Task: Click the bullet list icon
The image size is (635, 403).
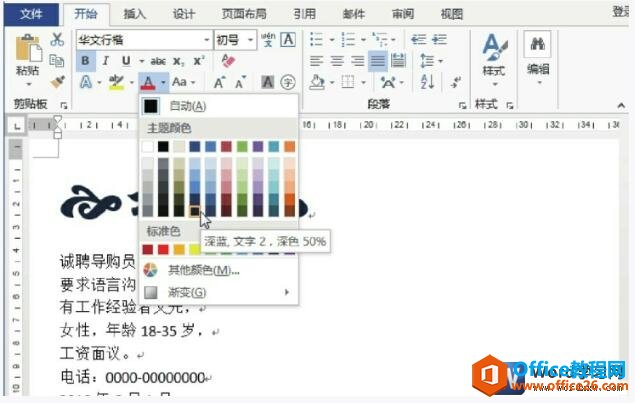Action: point(316,39)
